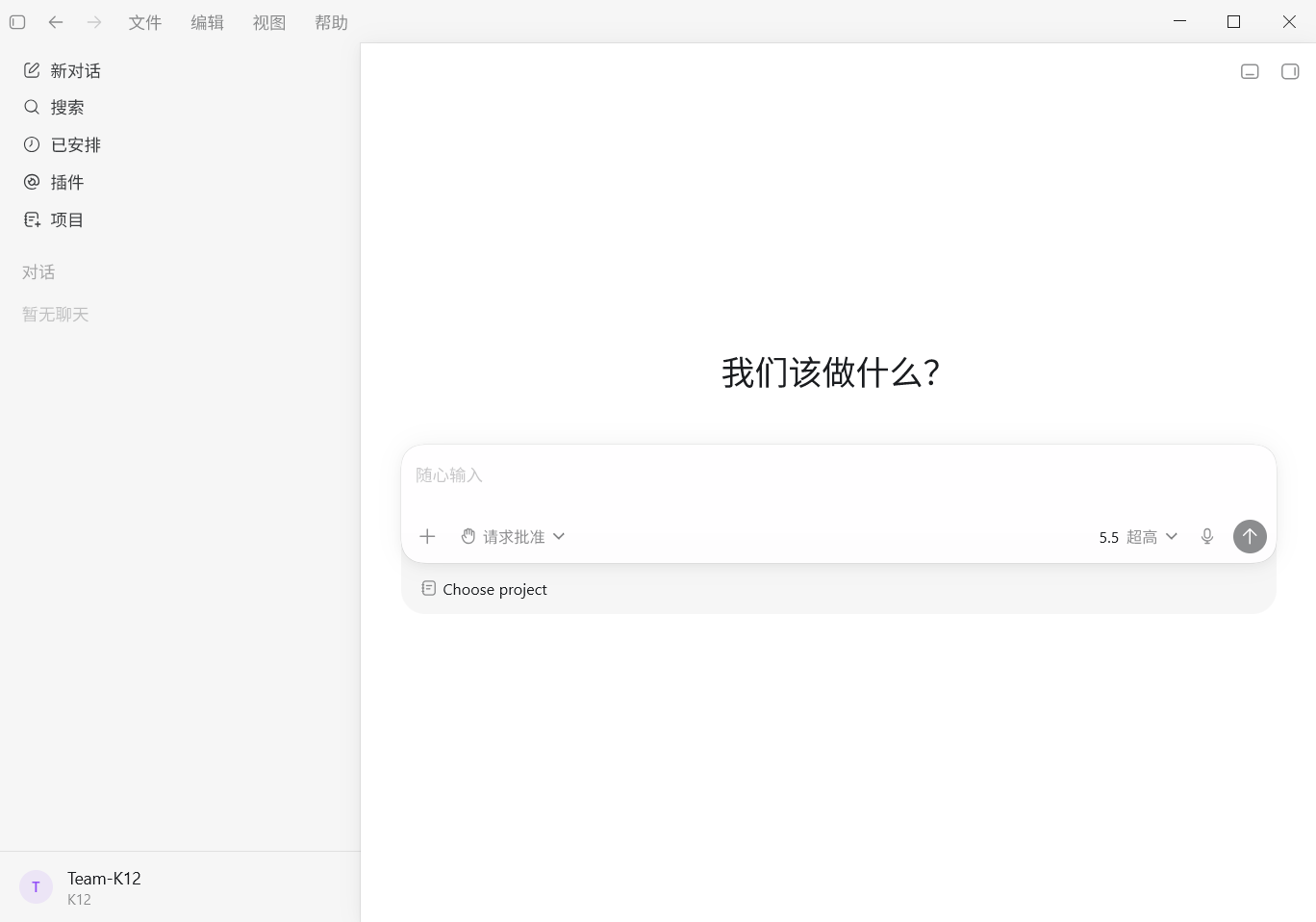Viewport: 1316px width, 922px height.
Task: Click Choose project below the input
Action: [484, 589]
